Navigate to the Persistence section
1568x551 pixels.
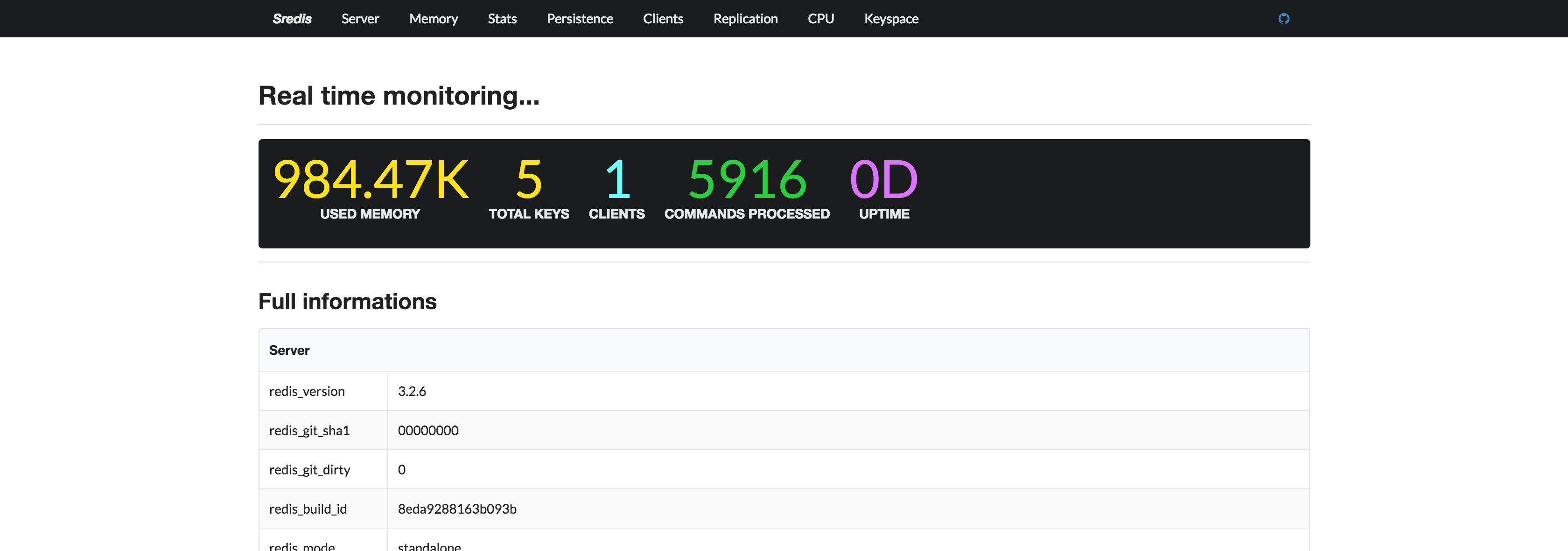point(580,19)
